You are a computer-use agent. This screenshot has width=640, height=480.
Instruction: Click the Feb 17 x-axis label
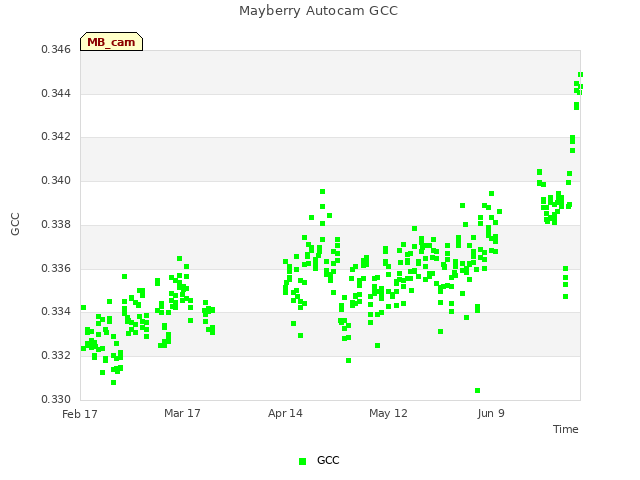coord(80,414)
